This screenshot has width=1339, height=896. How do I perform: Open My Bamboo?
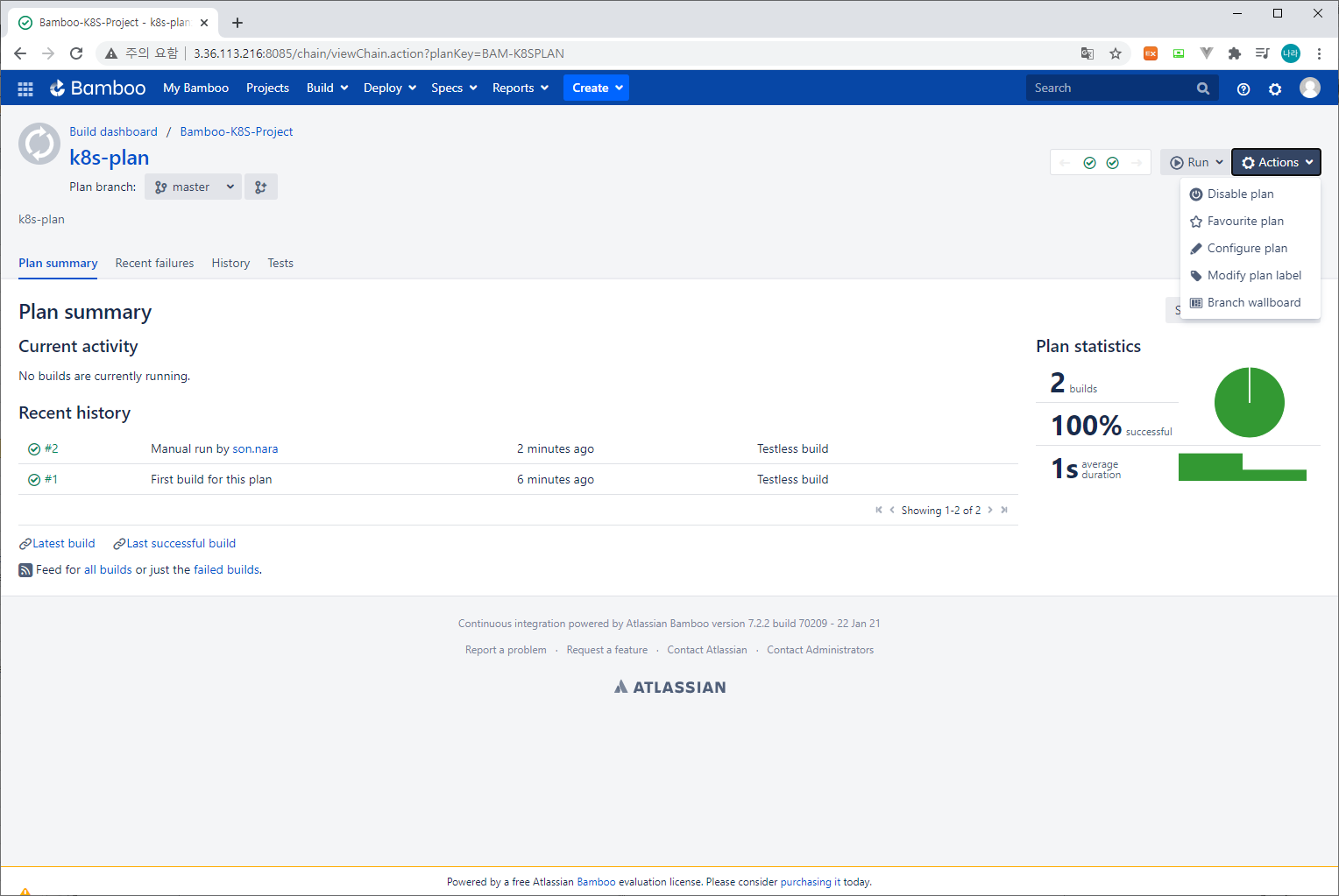click(x=195, y=88)
